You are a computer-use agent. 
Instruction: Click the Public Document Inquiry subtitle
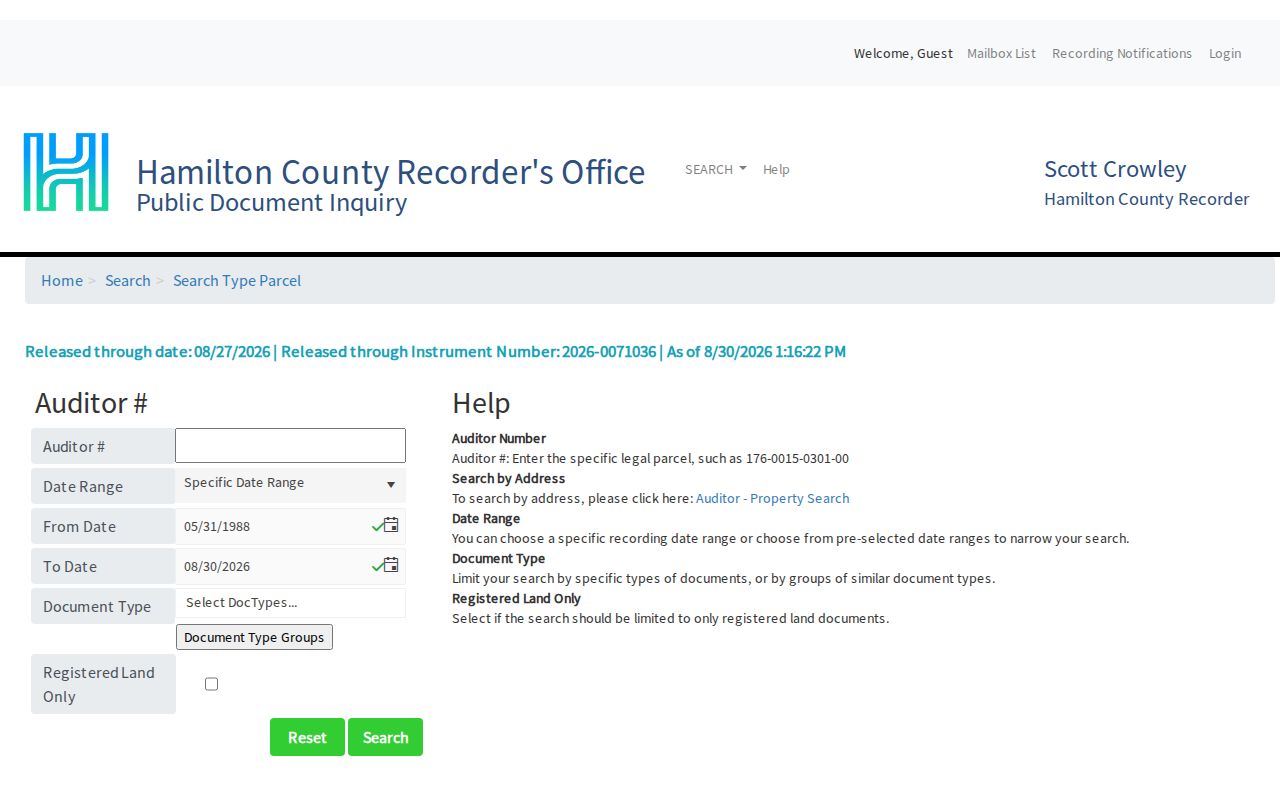point(272,203)
